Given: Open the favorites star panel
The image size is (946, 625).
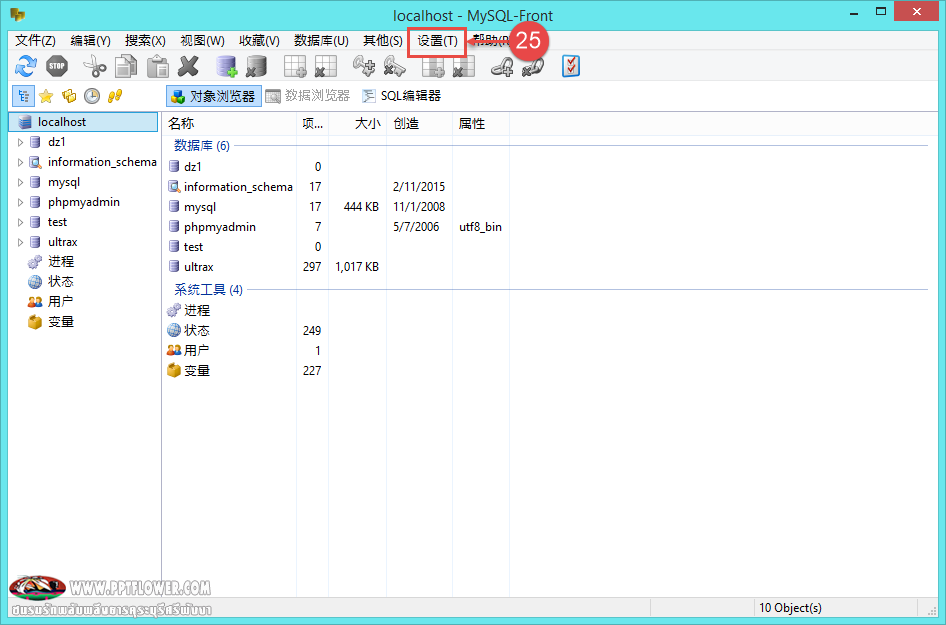Looking at the screenshot, I should [46, 96].
